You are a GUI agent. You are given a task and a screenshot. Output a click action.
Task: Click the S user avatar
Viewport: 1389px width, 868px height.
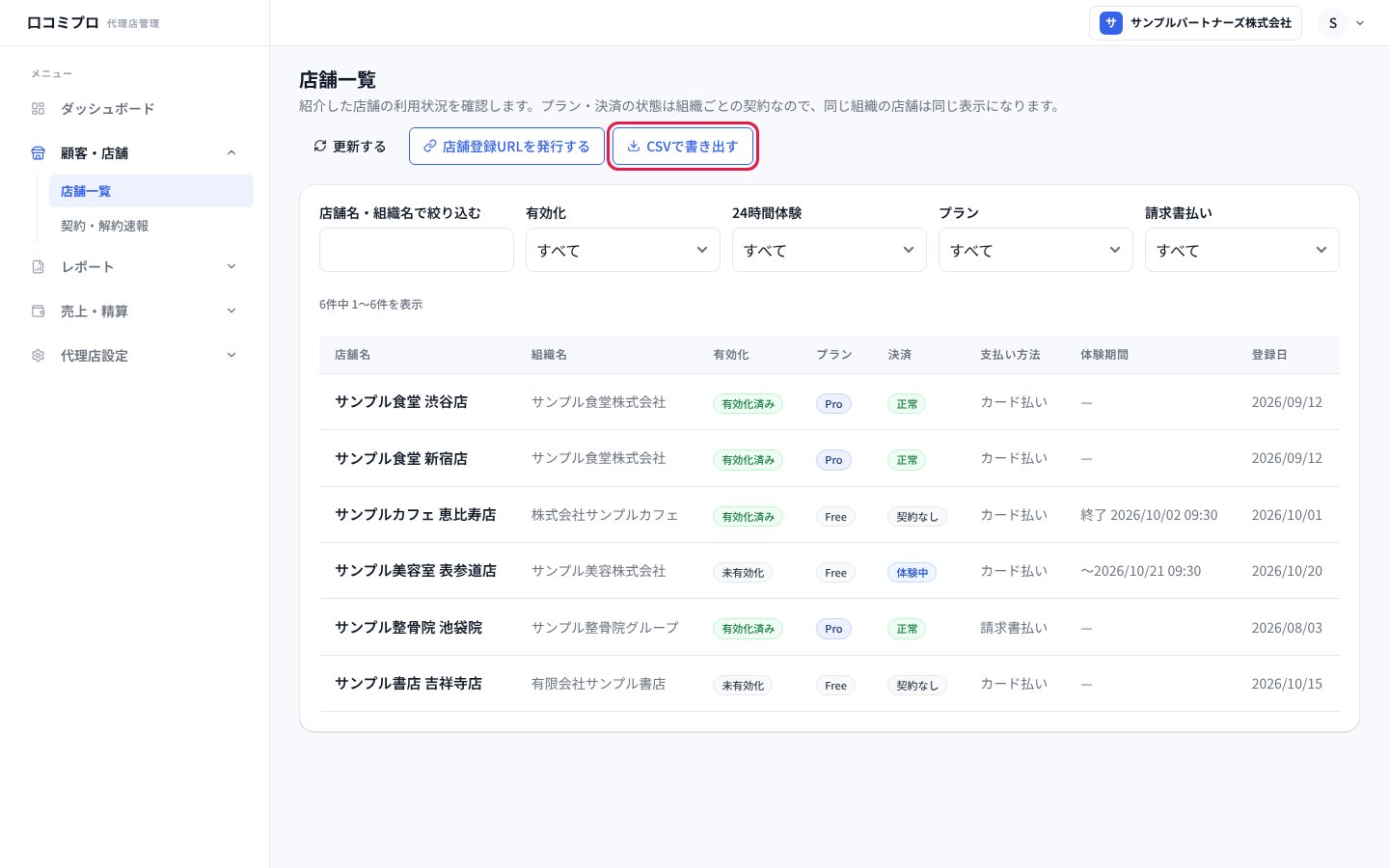[x=1333, y=23]
